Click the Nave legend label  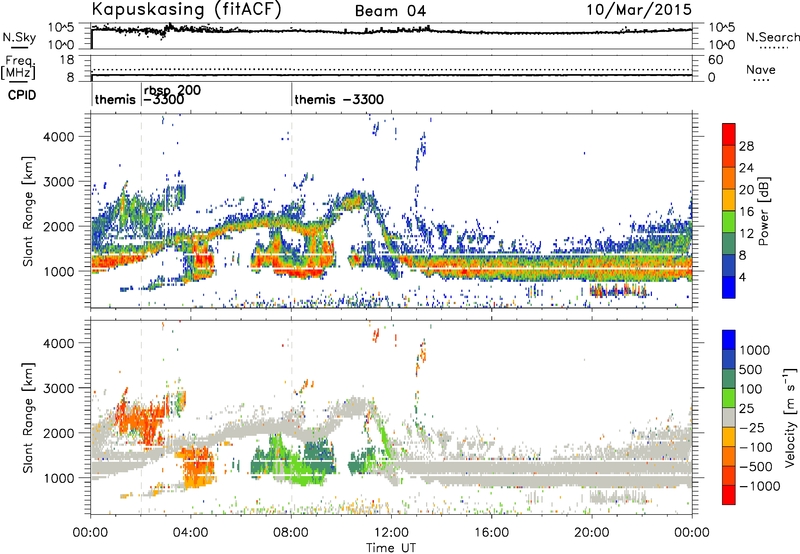[761, 70]
